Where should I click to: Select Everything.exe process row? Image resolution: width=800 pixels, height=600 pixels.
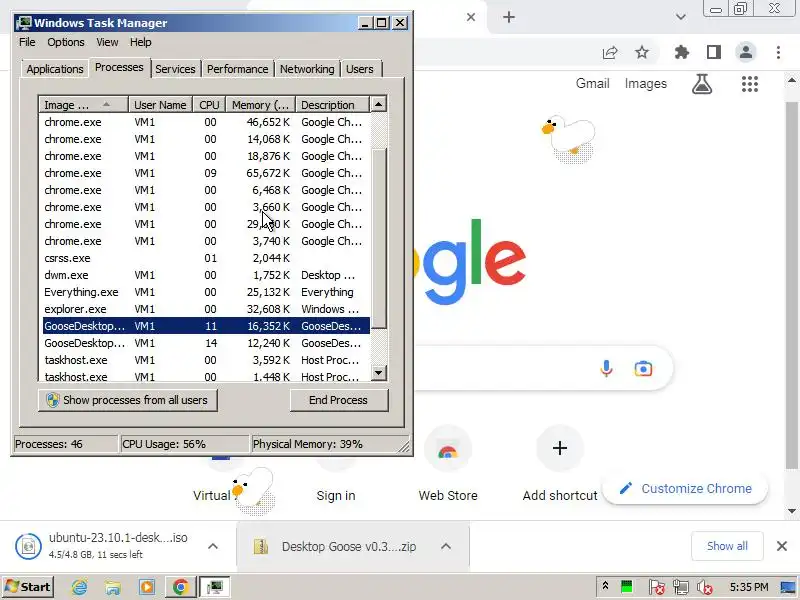pos(206,292)
